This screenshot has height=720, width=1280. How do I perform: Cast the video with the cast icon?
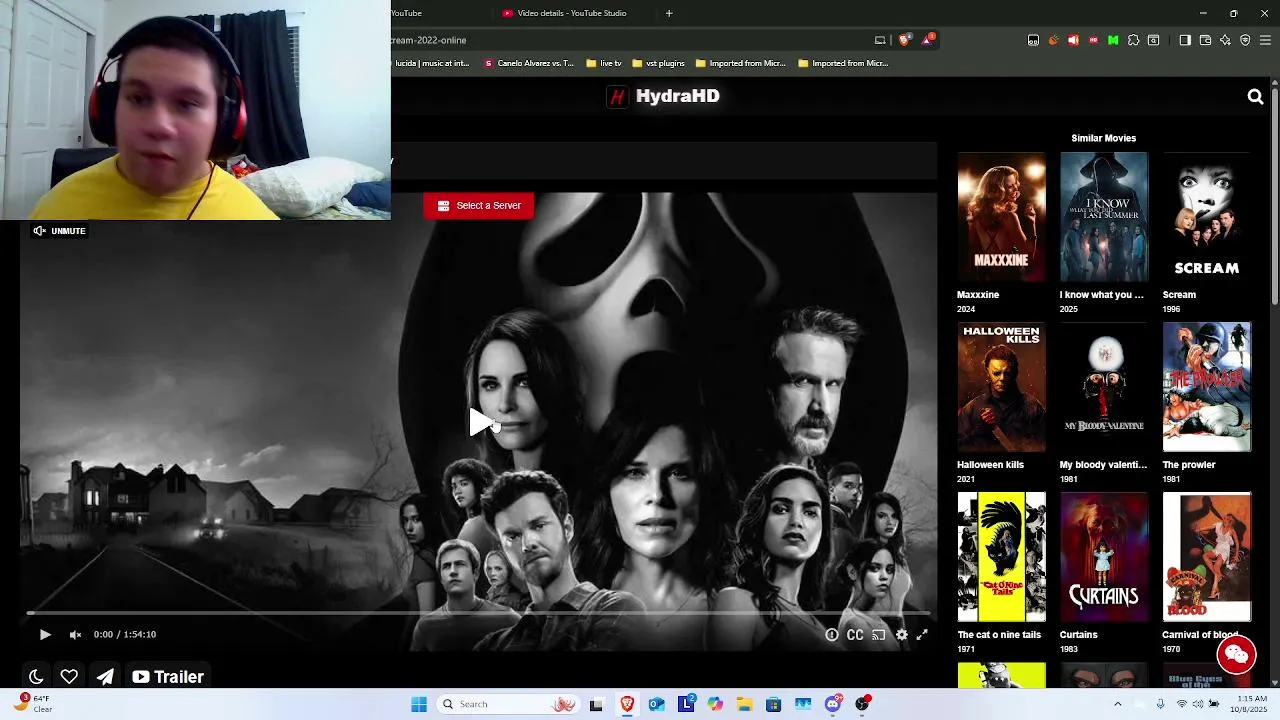tap(879, 635)
